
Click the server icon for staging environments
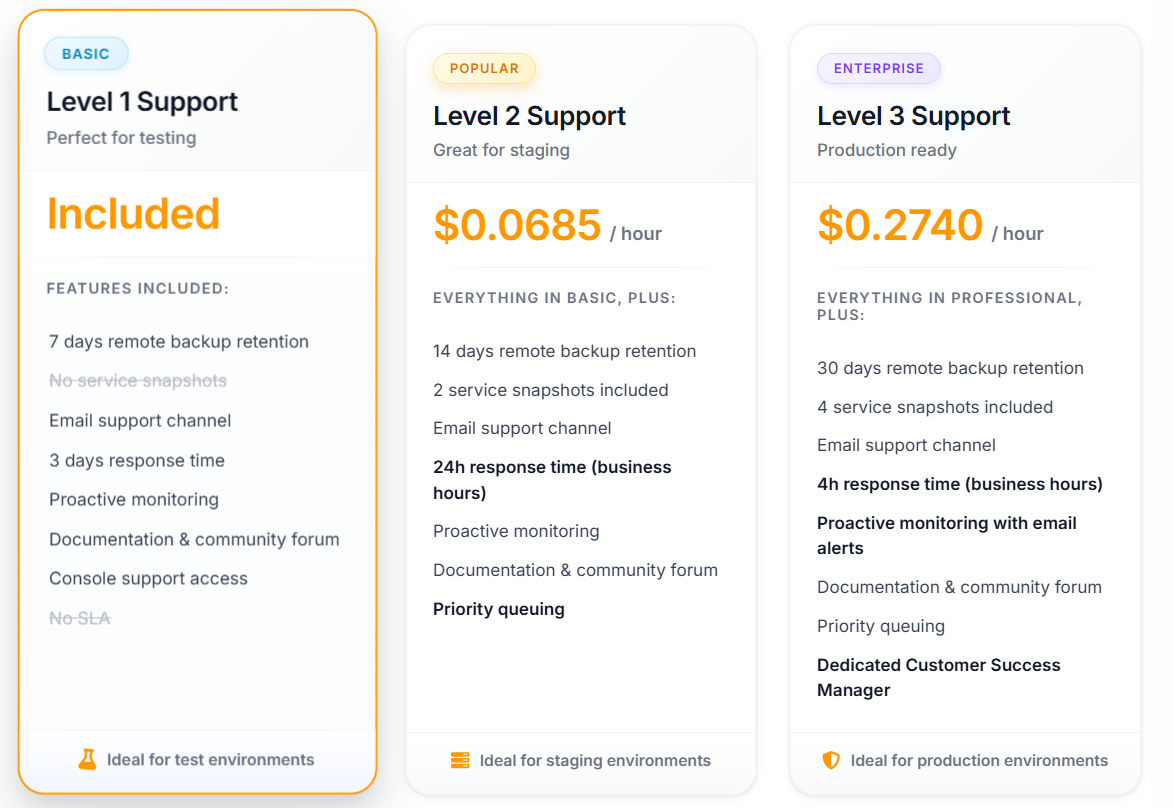coord(460,761)
